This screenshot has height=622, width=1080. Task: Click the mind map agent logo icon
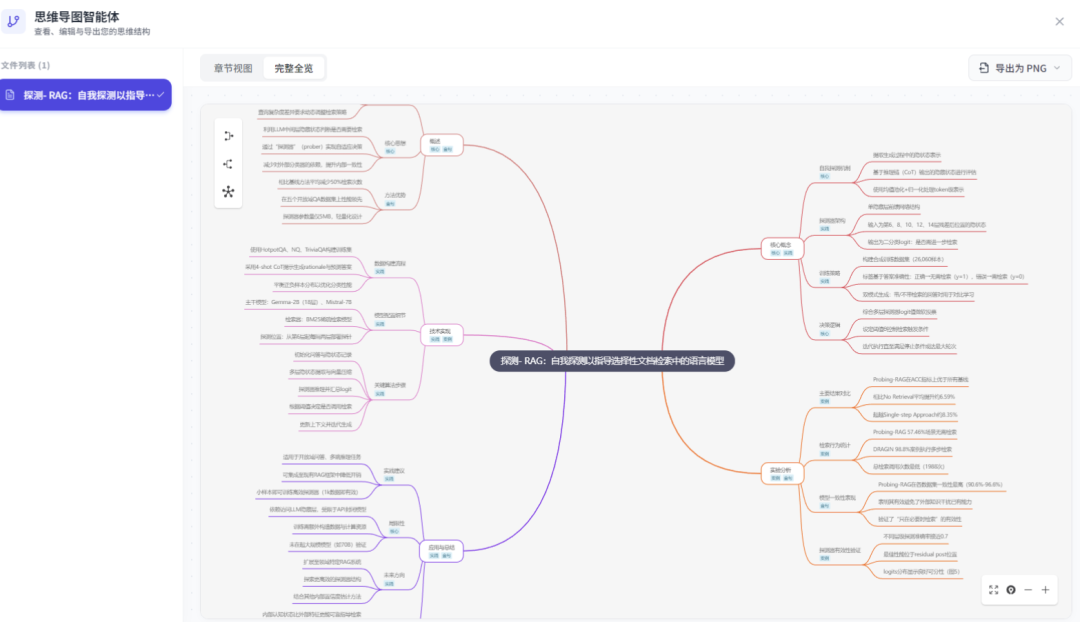14,22
